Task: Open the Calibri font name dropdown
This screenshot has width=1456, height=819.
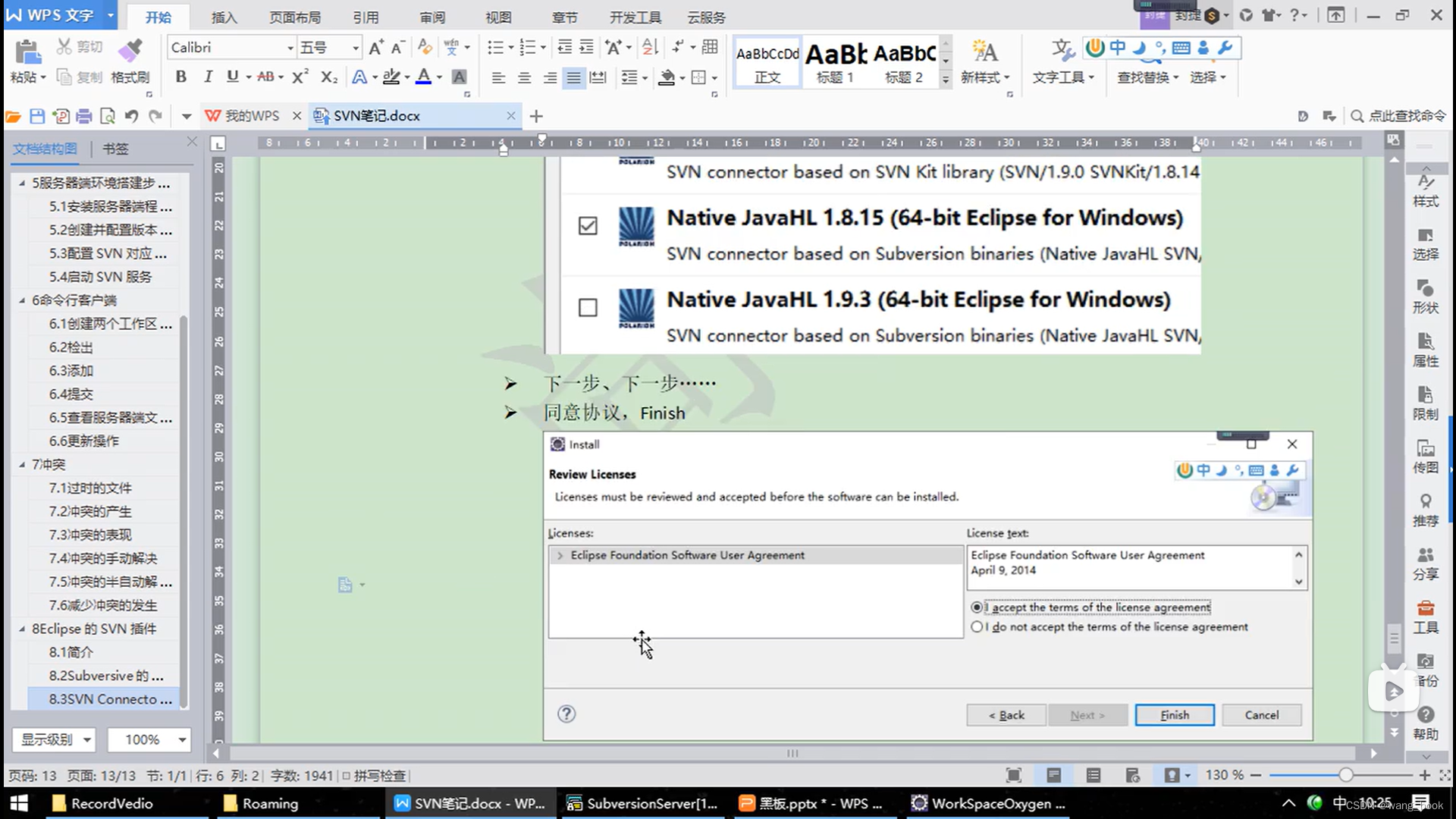Action: tap(290, 48)
